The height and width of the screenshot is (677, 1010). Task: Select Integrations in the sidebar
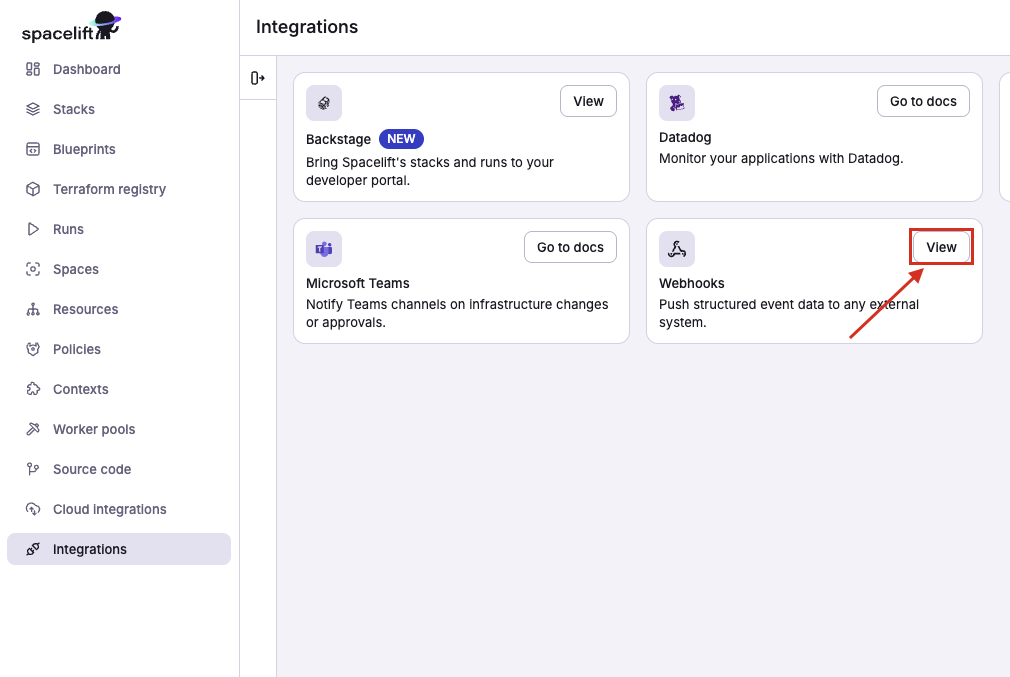click(89, 549)
